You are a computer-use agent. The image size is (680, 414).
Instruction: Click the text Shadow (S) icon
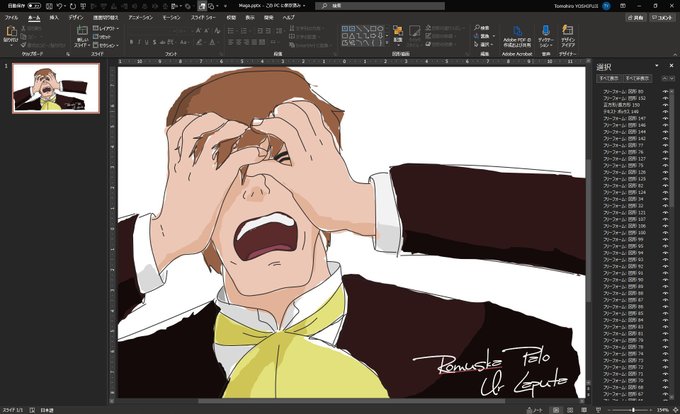click(x=154, y=42)
